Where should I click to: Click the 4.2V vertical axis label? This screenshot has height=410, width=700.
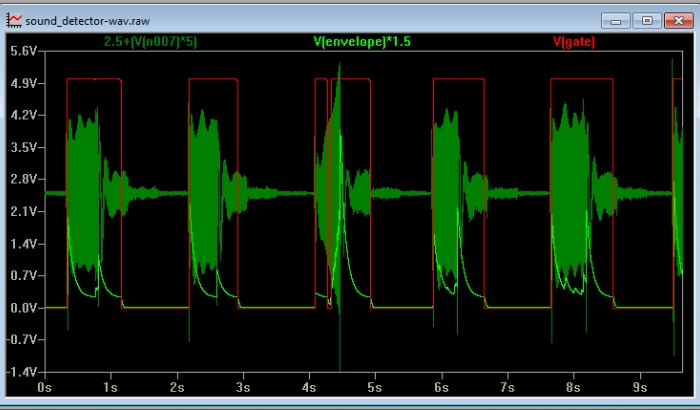tap(23, 115)
